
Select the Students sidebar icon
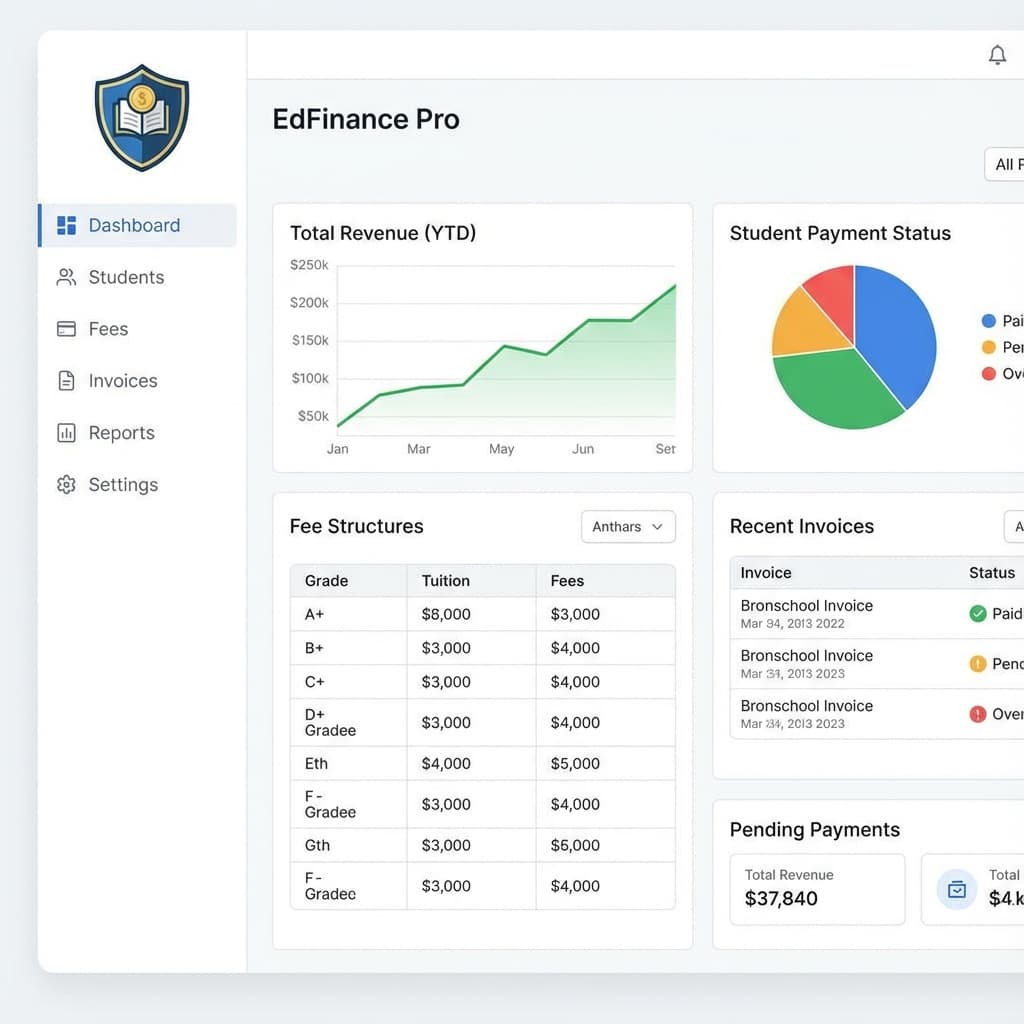click(66, 277)
